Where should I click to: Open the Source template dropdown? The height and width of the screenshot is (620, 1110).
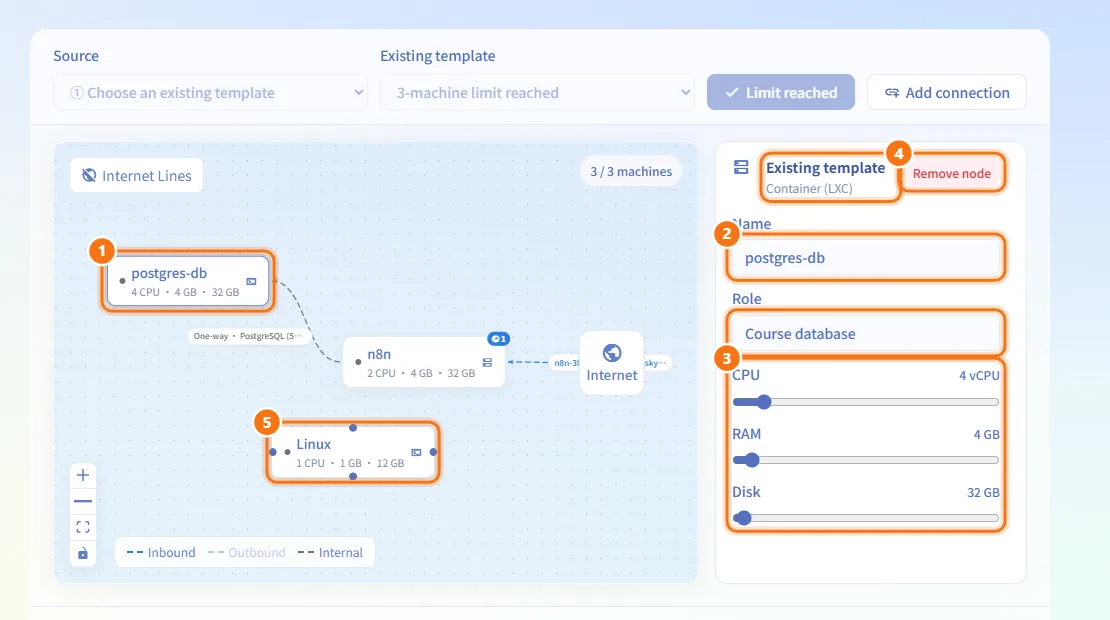point(210,93)
